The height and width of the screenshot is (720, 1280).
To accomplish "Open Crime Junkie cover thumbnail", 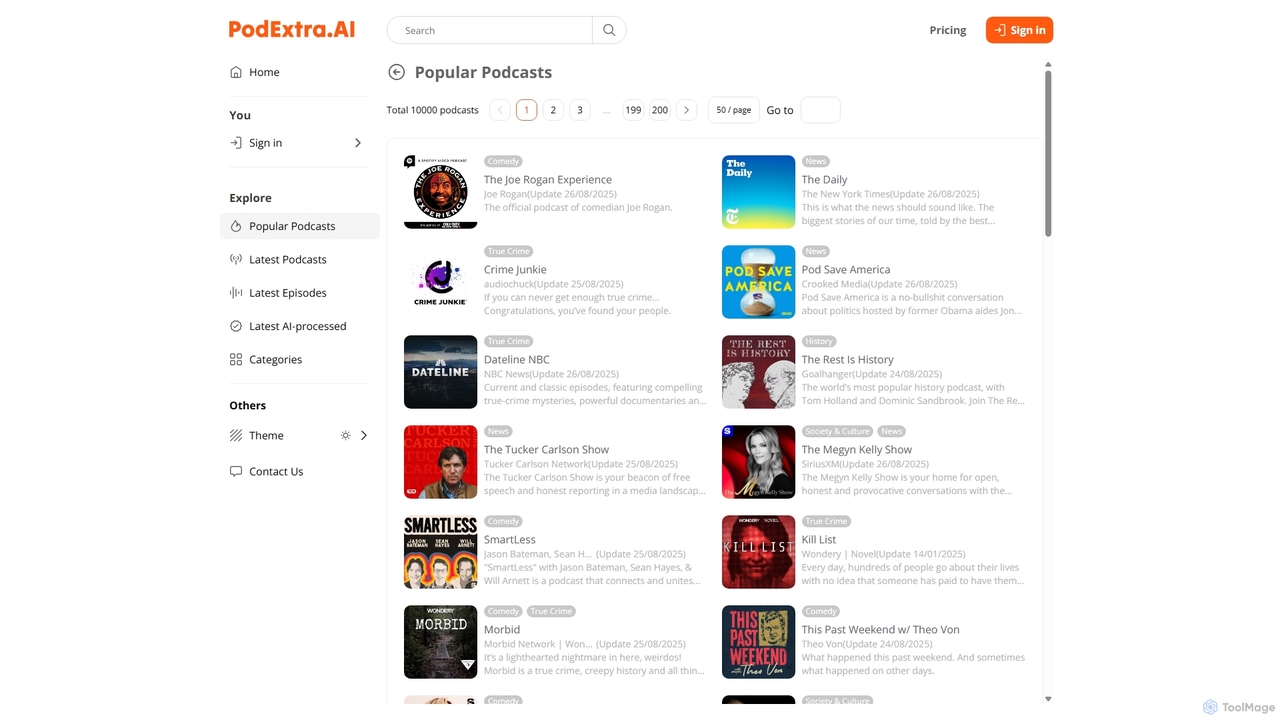I will pos(441,282).
